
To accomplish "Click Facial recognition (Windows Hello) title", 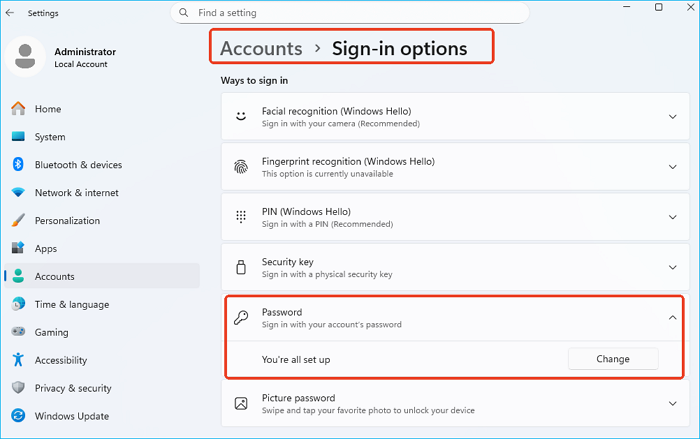I will (x=337, y=111).
